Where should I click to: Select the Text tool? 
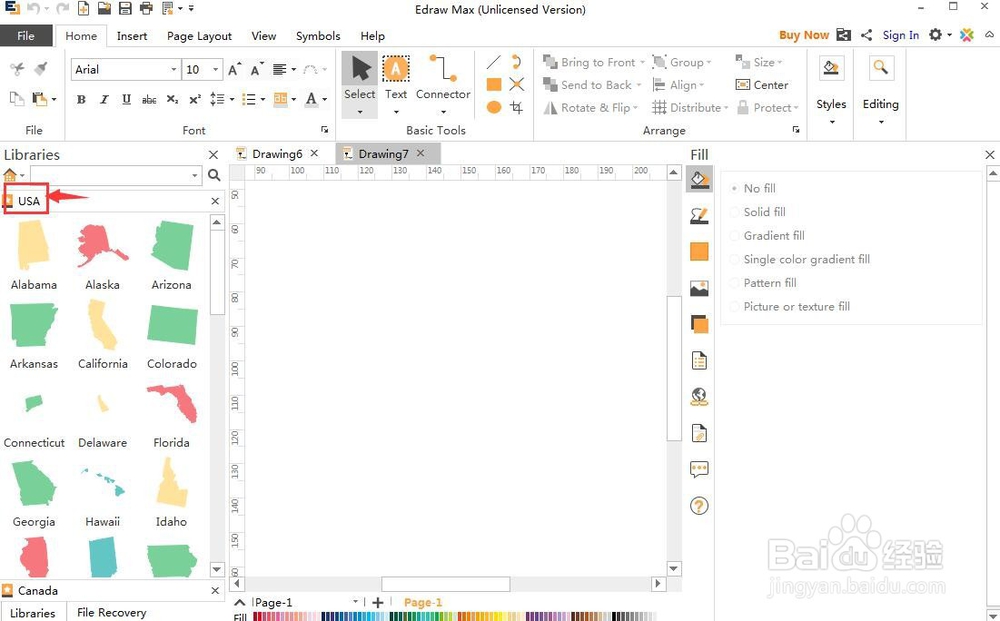(x=395, y=85)
